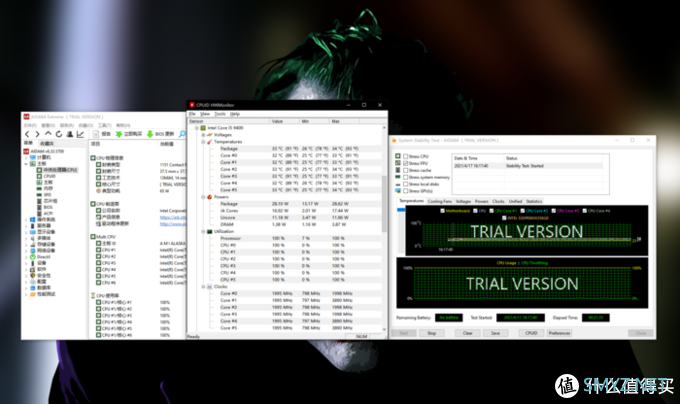Open Tools menu in HWMonitor
This screenshot has width=680, height=404.
[220, 114]
